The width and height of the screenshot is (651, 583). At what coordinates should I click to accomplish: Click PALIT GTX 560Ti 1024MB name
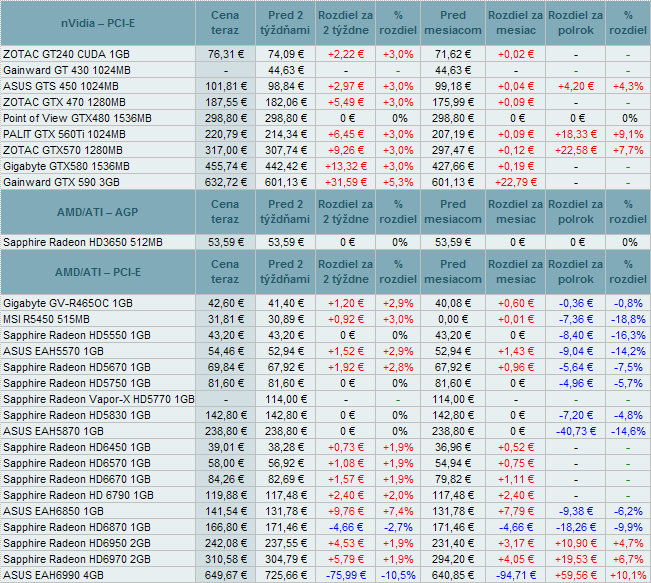point(64,135)
